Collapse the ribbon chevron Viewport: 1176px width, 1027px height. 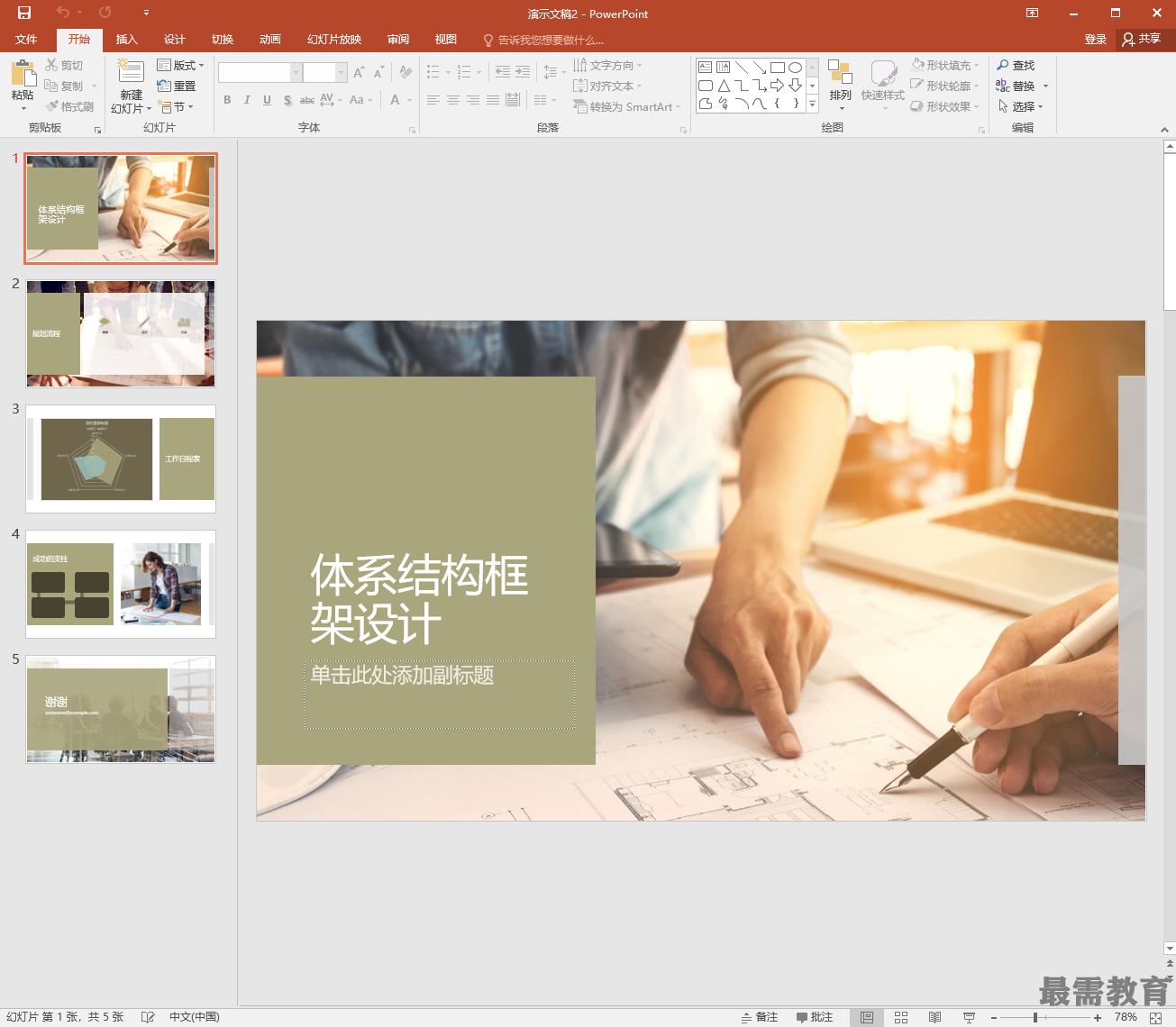click(x=1164, y=130)
